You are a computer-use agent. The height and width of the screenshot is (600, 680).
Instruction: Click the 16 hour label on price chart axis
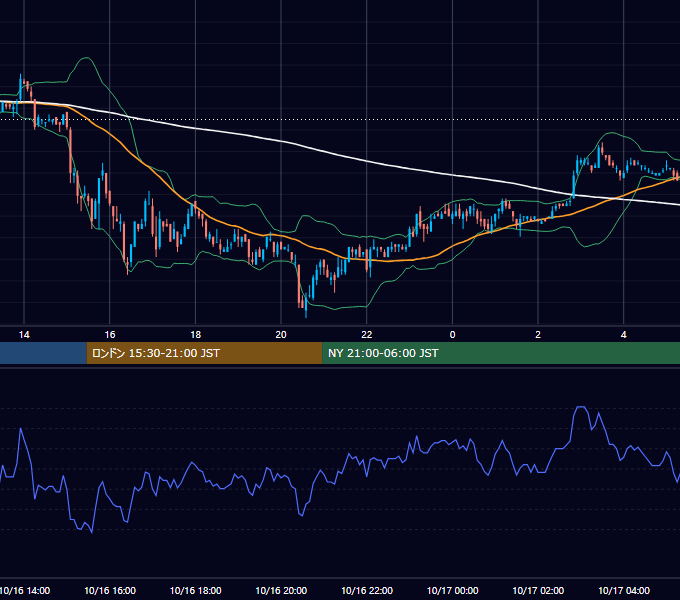pos(110,335)
